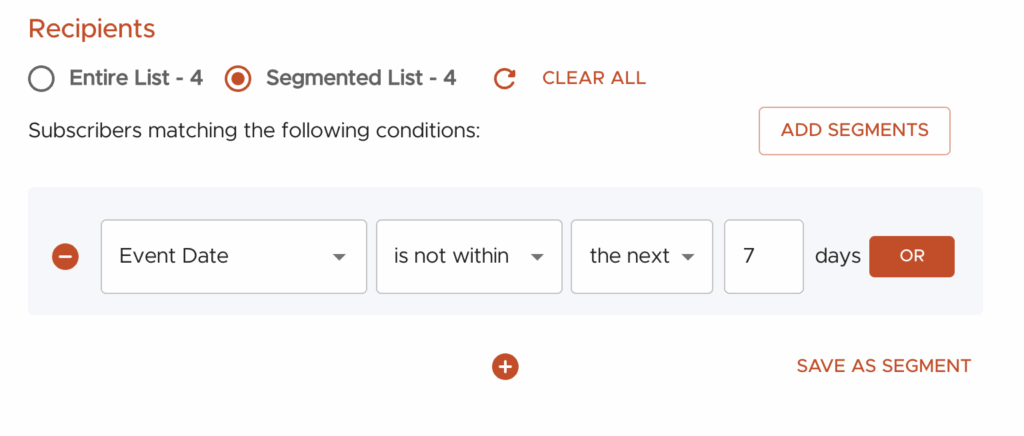This screenshot has width=1024, height=436.
Task: Click the Recipients section heading
Action: [x=92, y=29]
